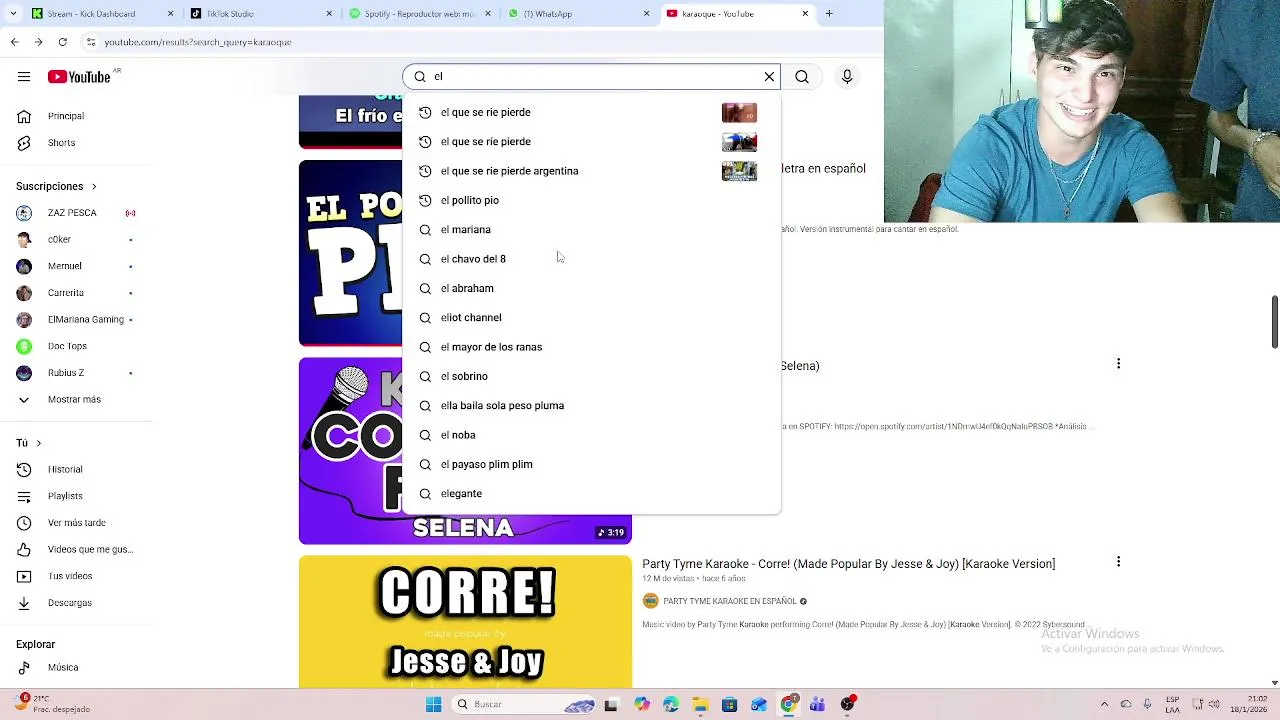This screenshot has height=720, width=1280.
Task: Click first 'el que se rie pierde' thumbnail
Action: [x=739, y=112]
